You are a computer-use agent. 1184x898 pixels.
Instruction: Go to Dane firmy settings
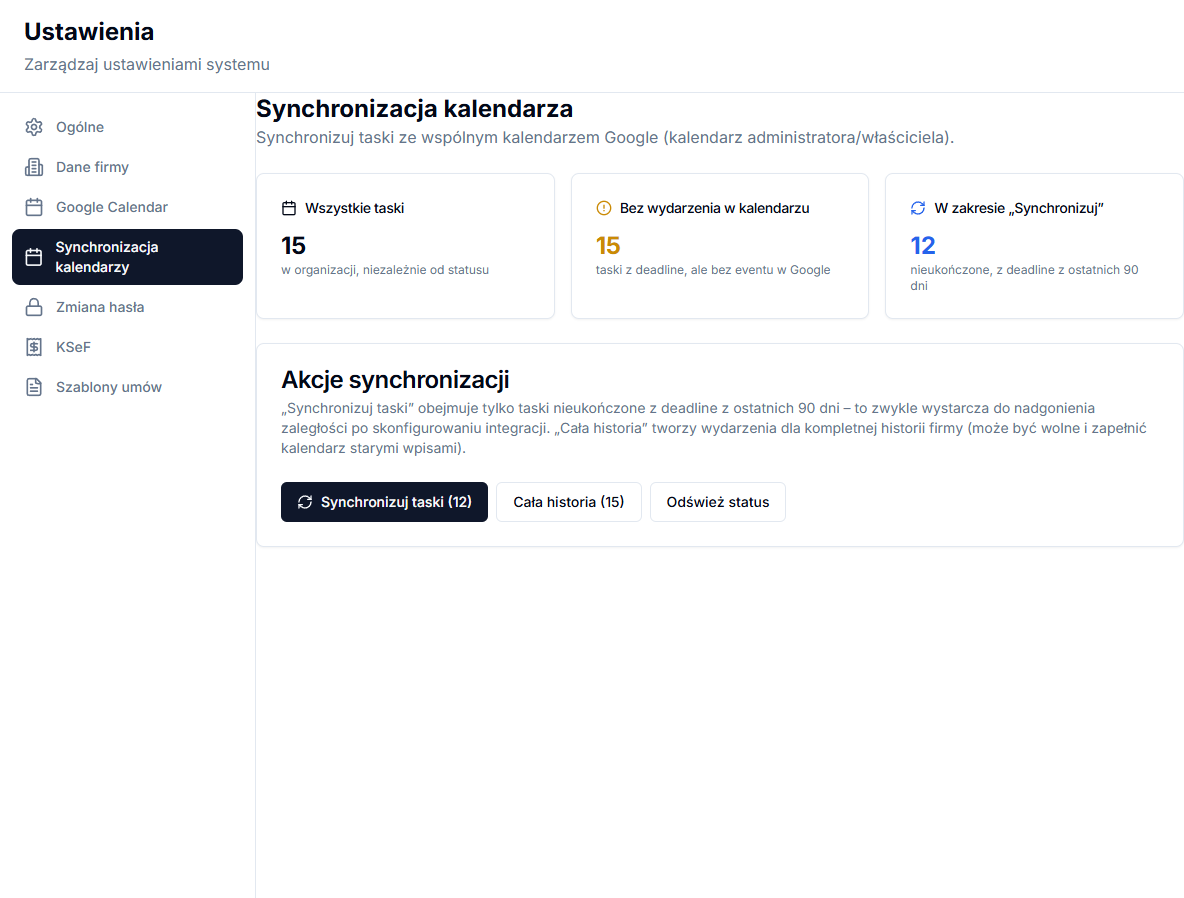[128, 167]
